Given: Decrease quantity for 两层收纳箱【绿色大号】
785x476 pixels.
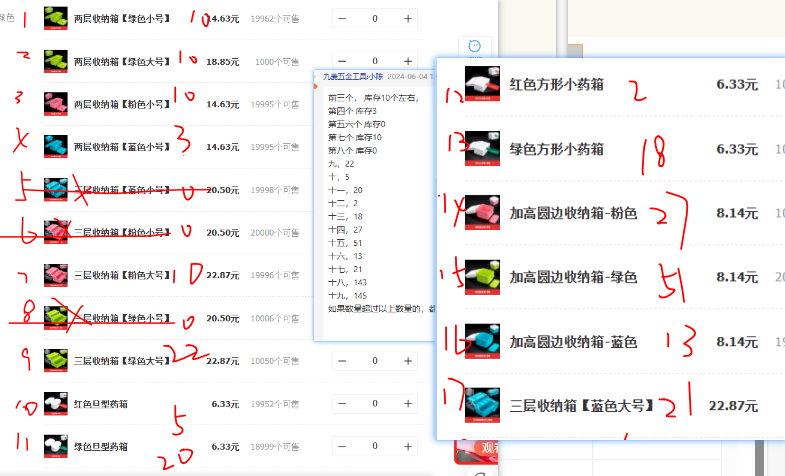Looking at the screenshot, I should 342,61.
